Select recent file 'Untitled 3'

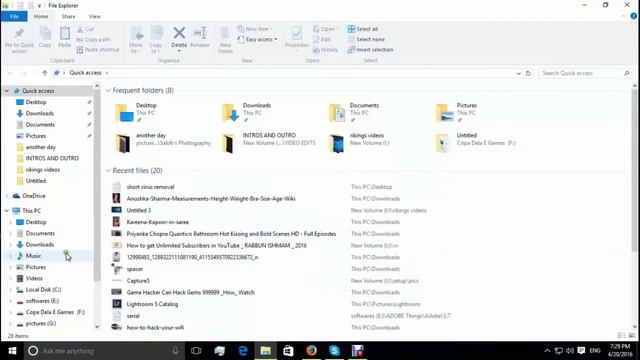(x=138, y=210)
